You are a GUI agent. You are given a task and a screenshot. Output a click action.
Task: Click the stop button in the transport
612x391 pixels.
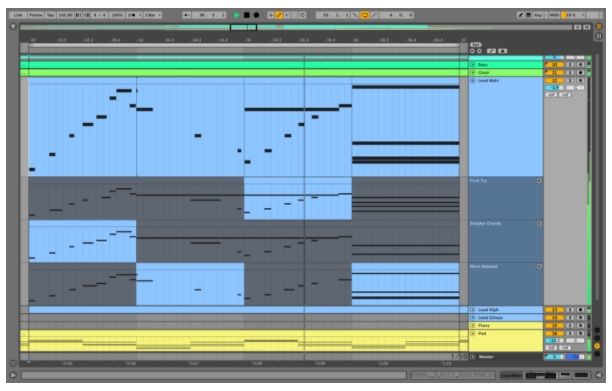coord(247,15)
